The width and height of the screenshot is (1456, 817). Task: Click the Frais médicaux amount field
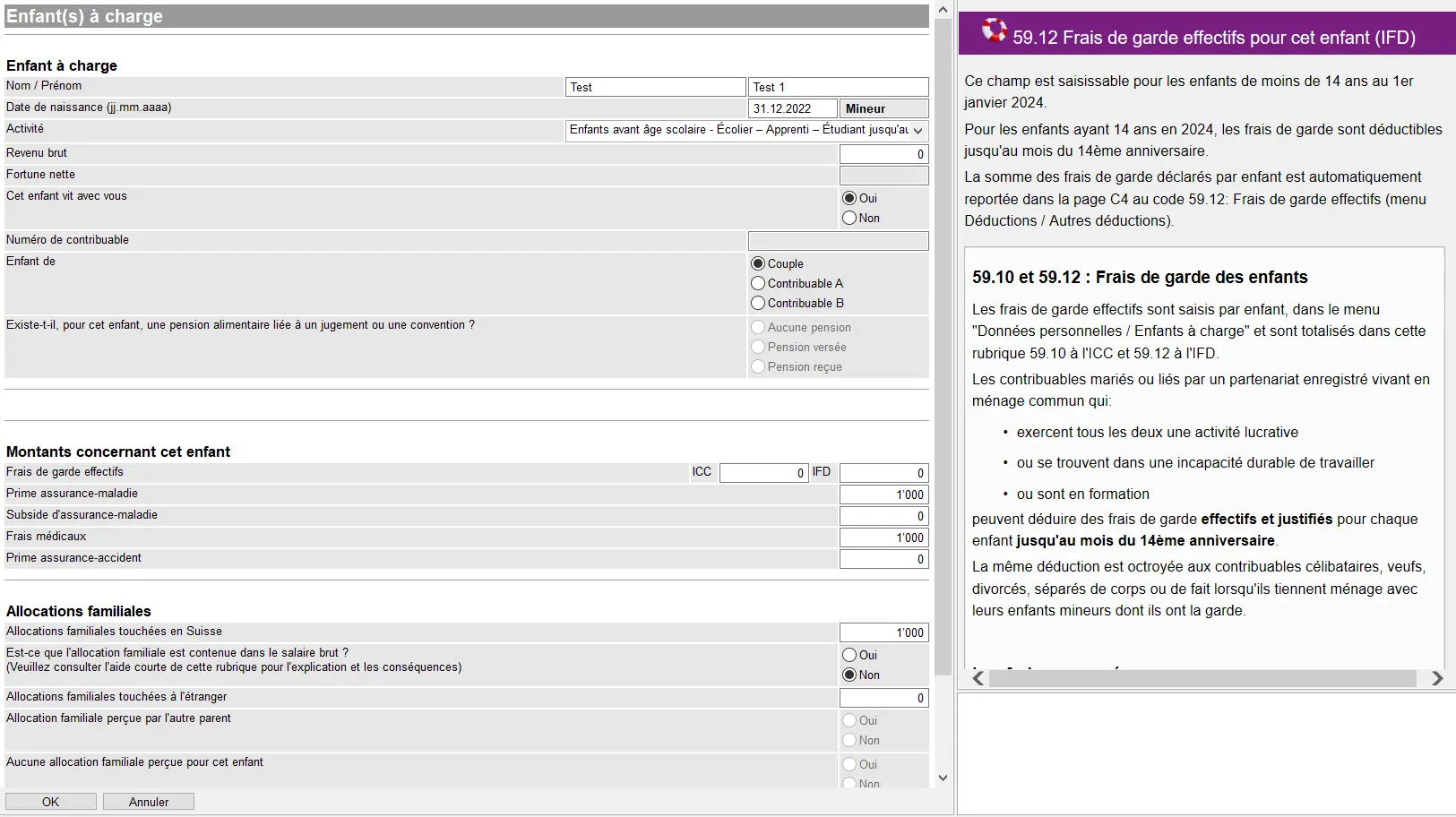pos(883,537)
